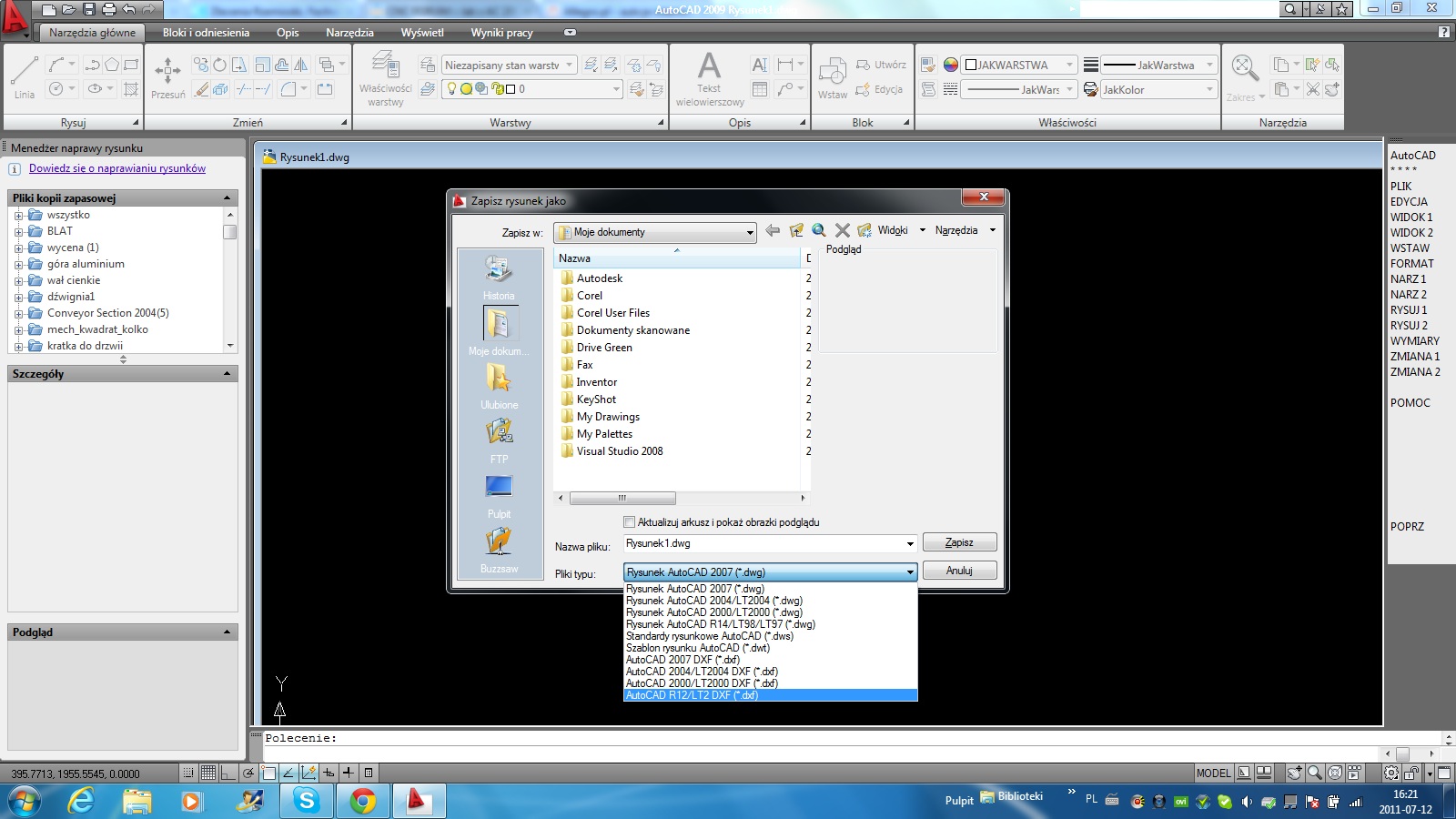
Task: Select the Linia (line) draw tool
Action: click(25, 76)
